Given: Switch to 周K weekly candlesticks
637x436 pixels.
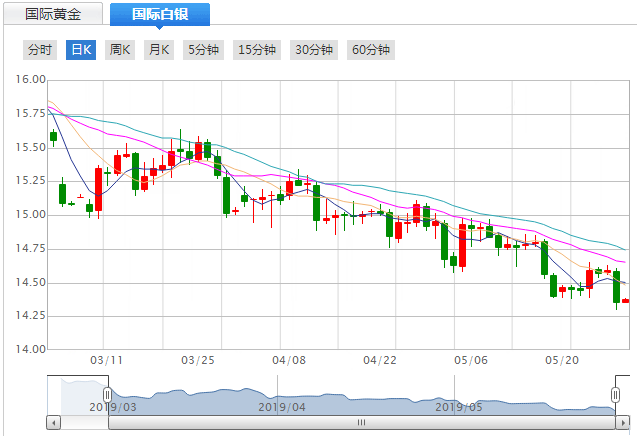Looking at the screenshot, I should [120, 50].
